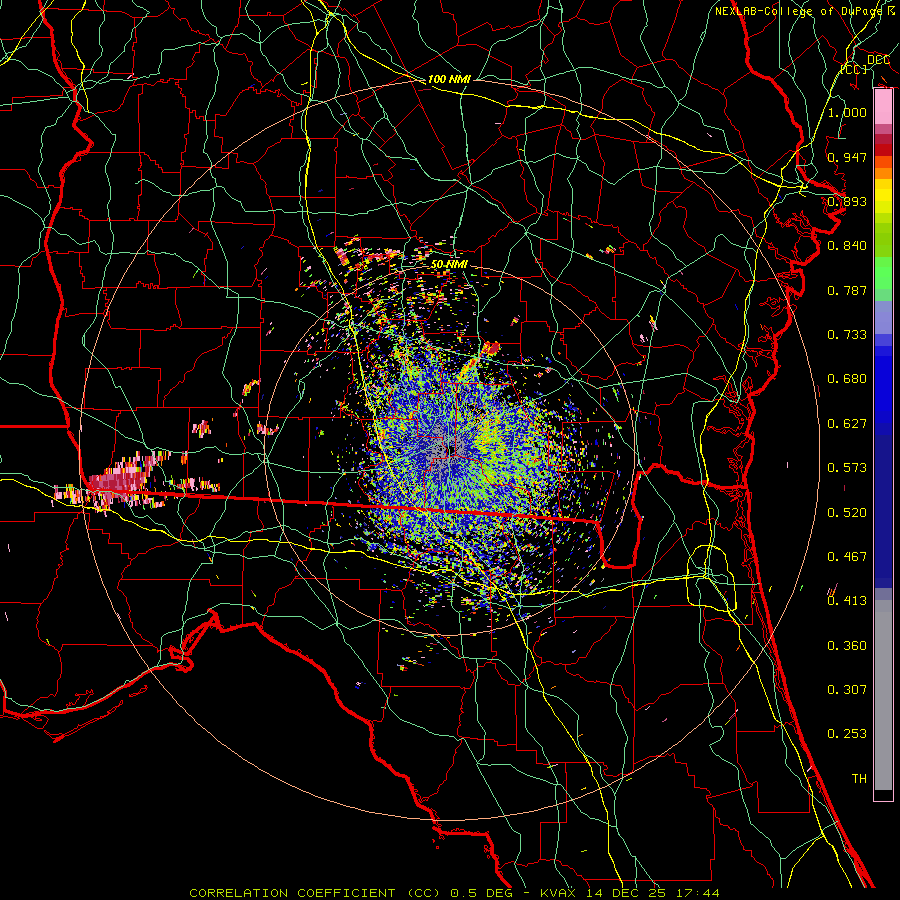This screenshot has height=900, width=900.
Task: Select the 0.787 legend value
Action: [x=847, y=290]
